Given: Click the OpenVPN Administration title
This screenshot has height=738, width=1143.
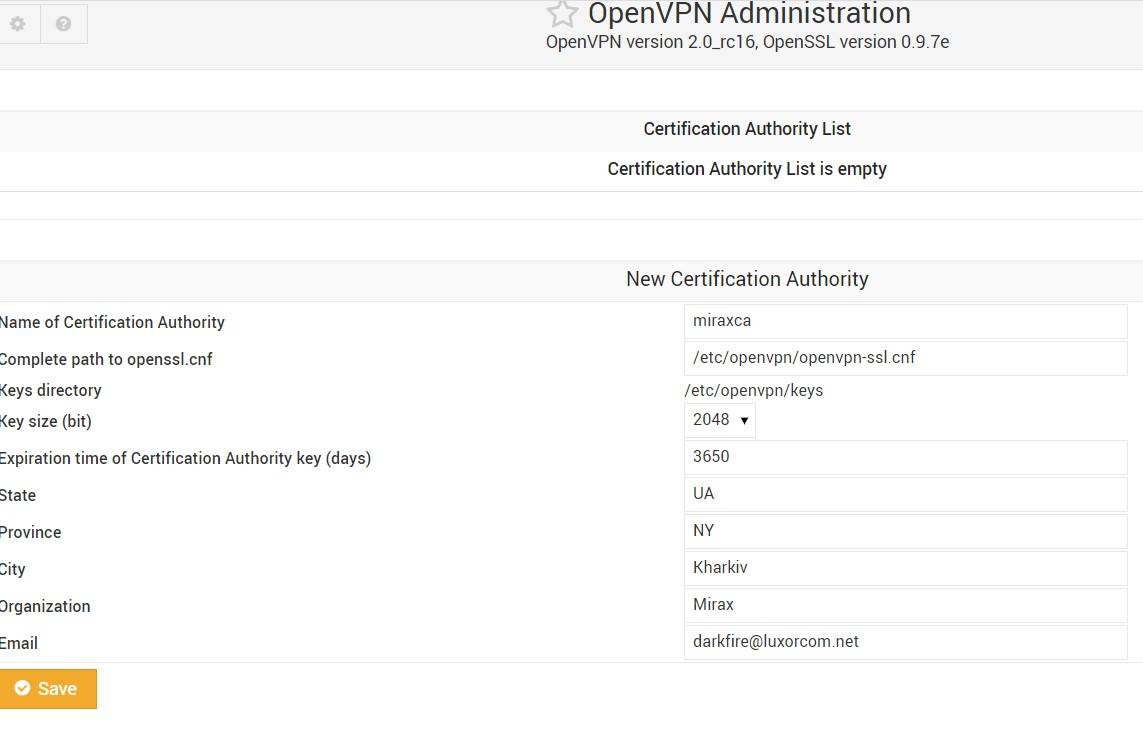Looking at the screenshot, I should pos(749,14).
